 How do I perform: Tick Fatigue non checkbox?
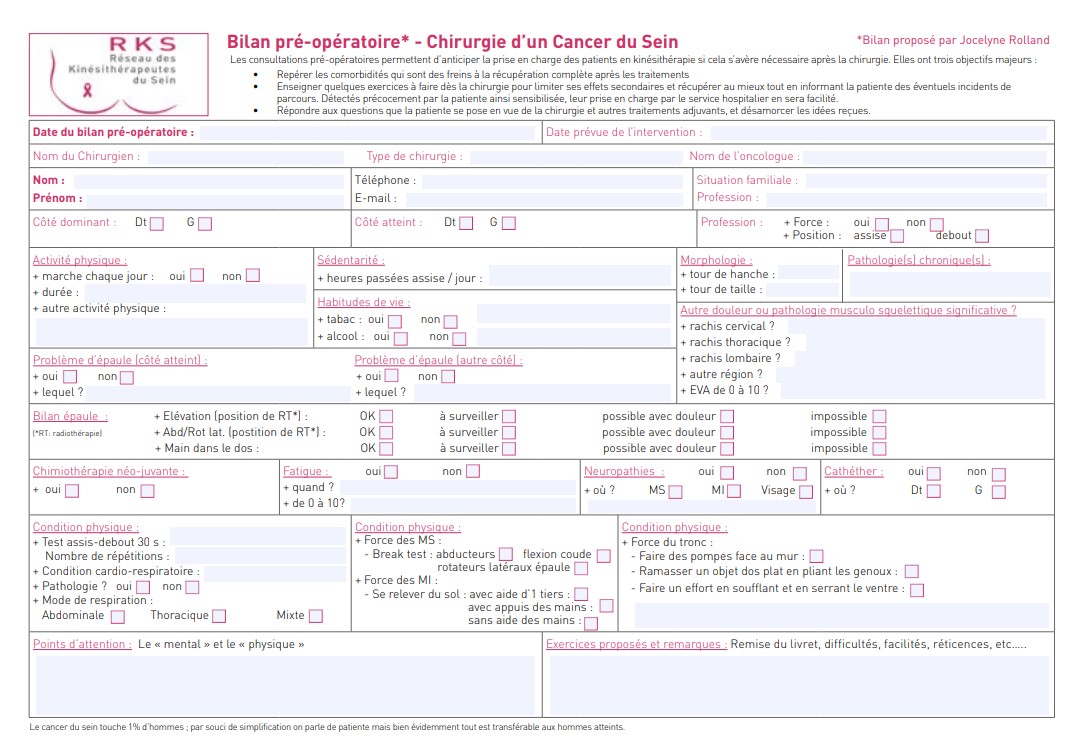coord(473,471)
